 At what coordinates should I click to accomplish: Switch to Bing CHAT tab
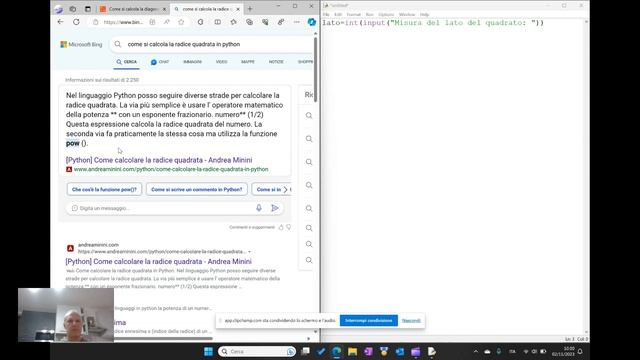click(160, 62)
